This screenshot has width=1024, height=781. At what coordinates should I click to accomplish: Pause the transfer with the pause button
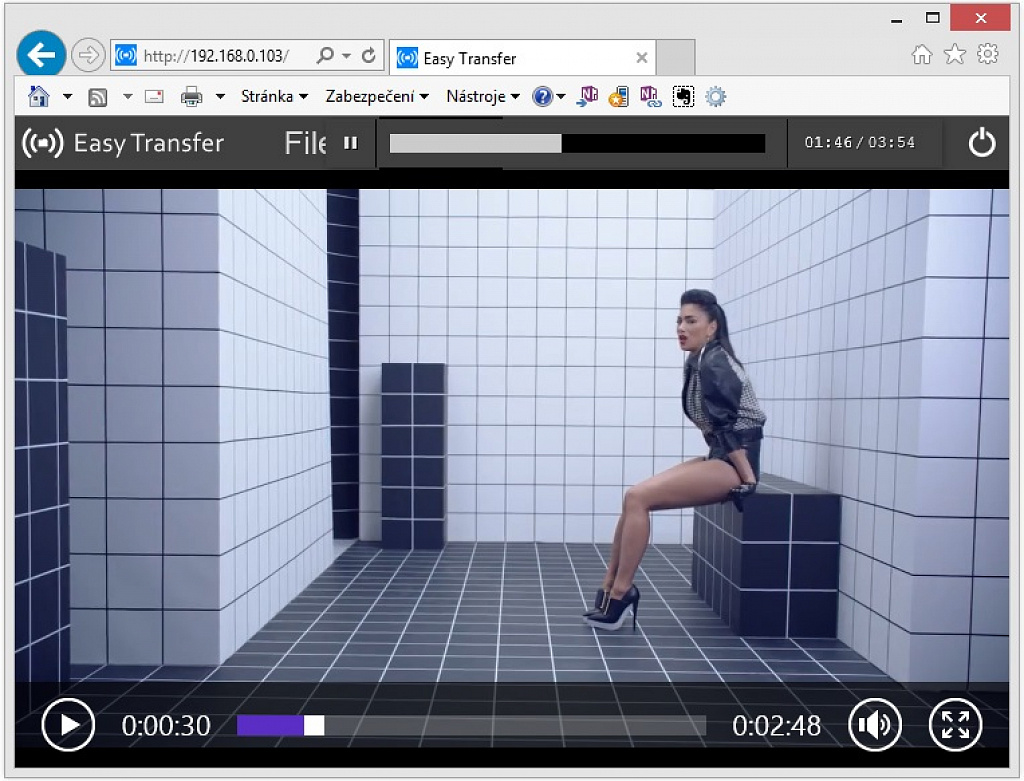tap(351, 143)
